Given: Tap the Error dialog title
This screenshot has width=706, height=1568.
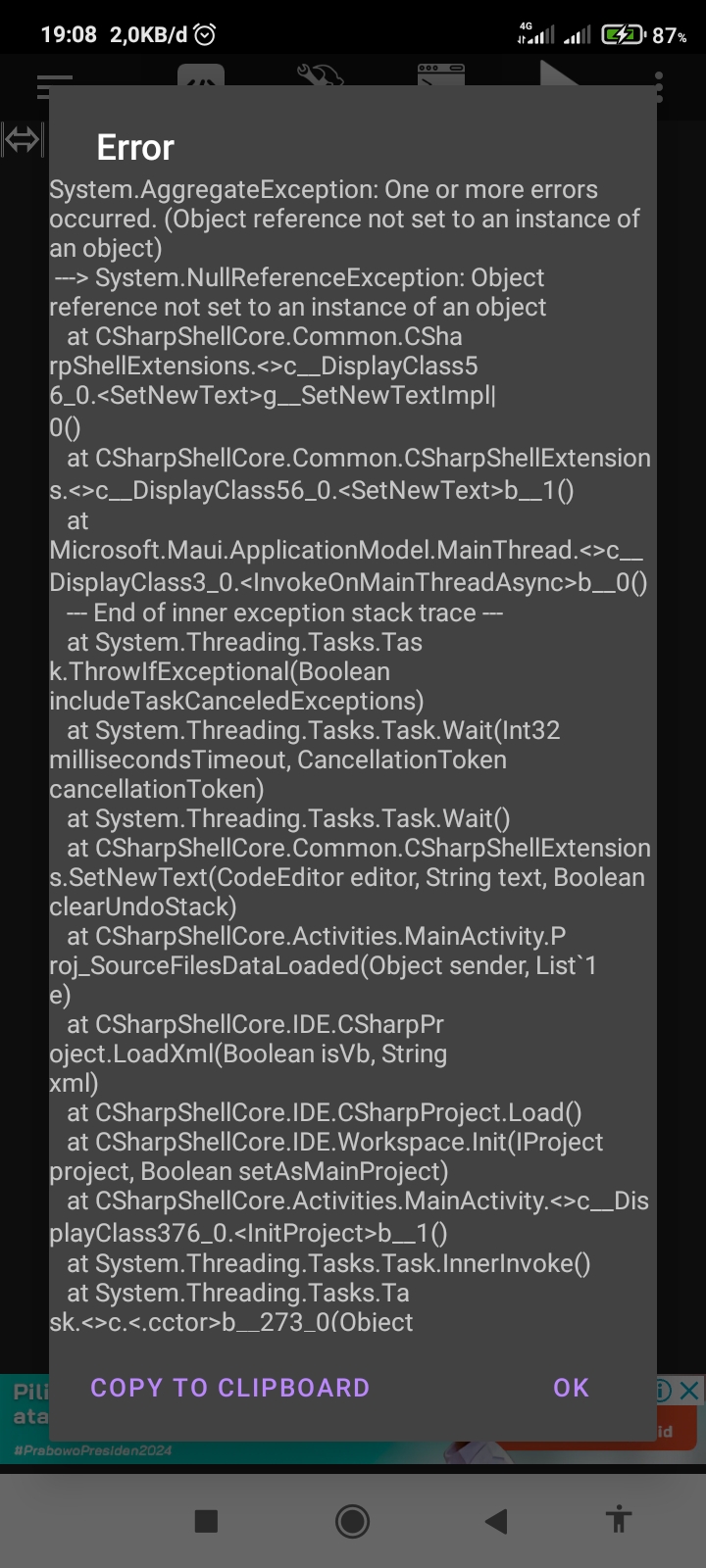Looking at the screenshot, I should [x=133, y=148].
